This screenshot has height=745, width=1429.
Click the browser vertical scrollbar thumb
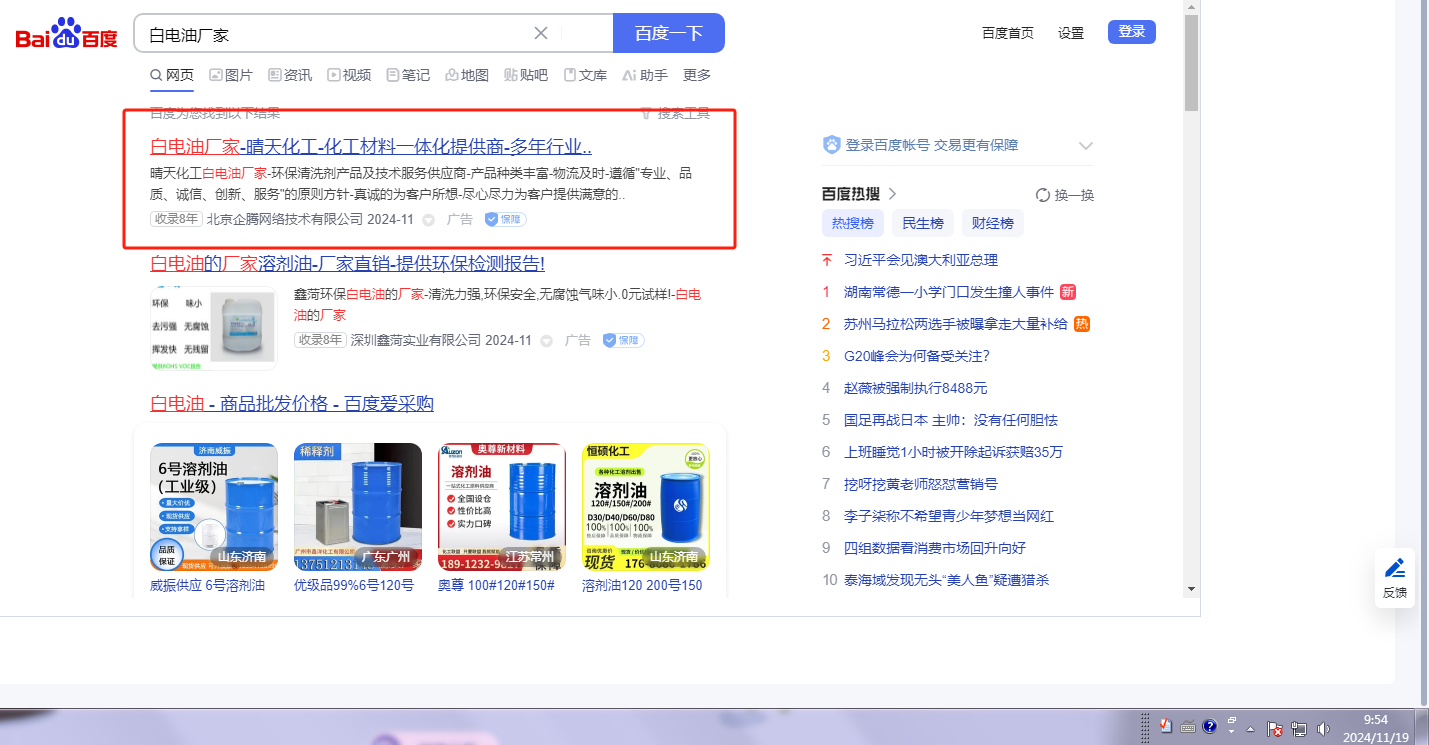tap(1191, 63)
